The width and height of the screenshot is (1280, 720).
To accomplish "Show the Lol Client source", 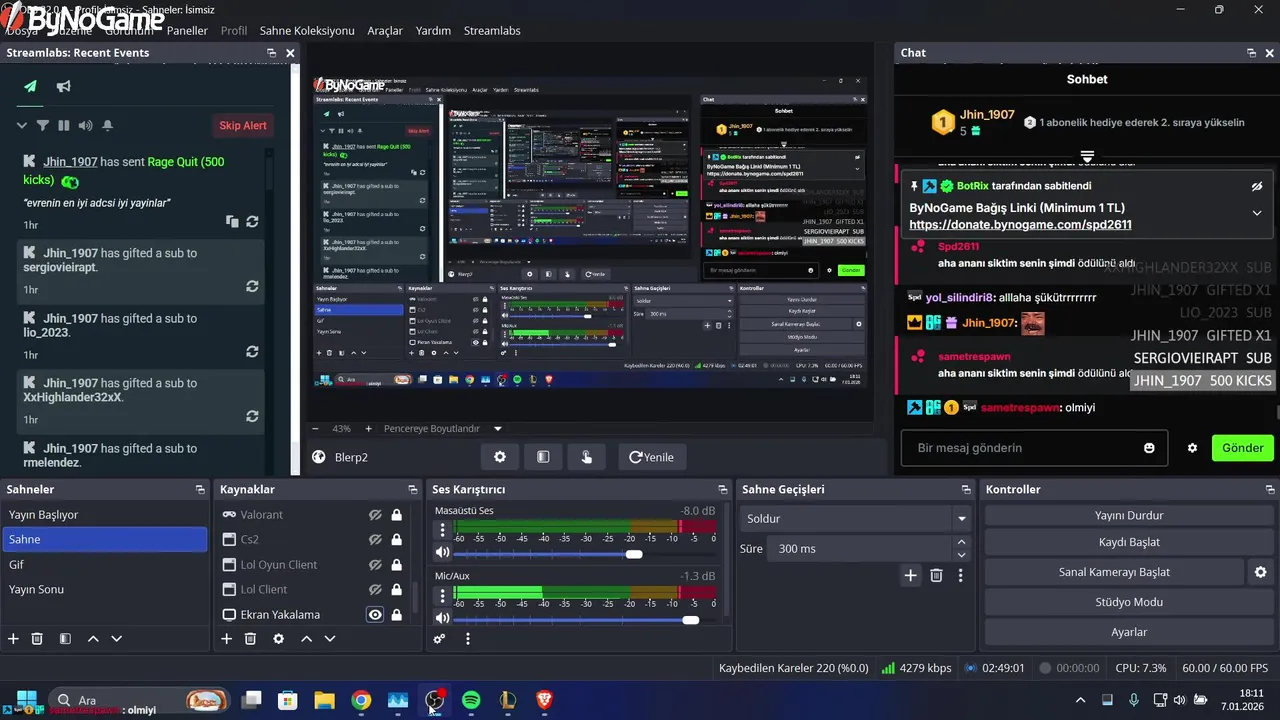I will 375,590.
